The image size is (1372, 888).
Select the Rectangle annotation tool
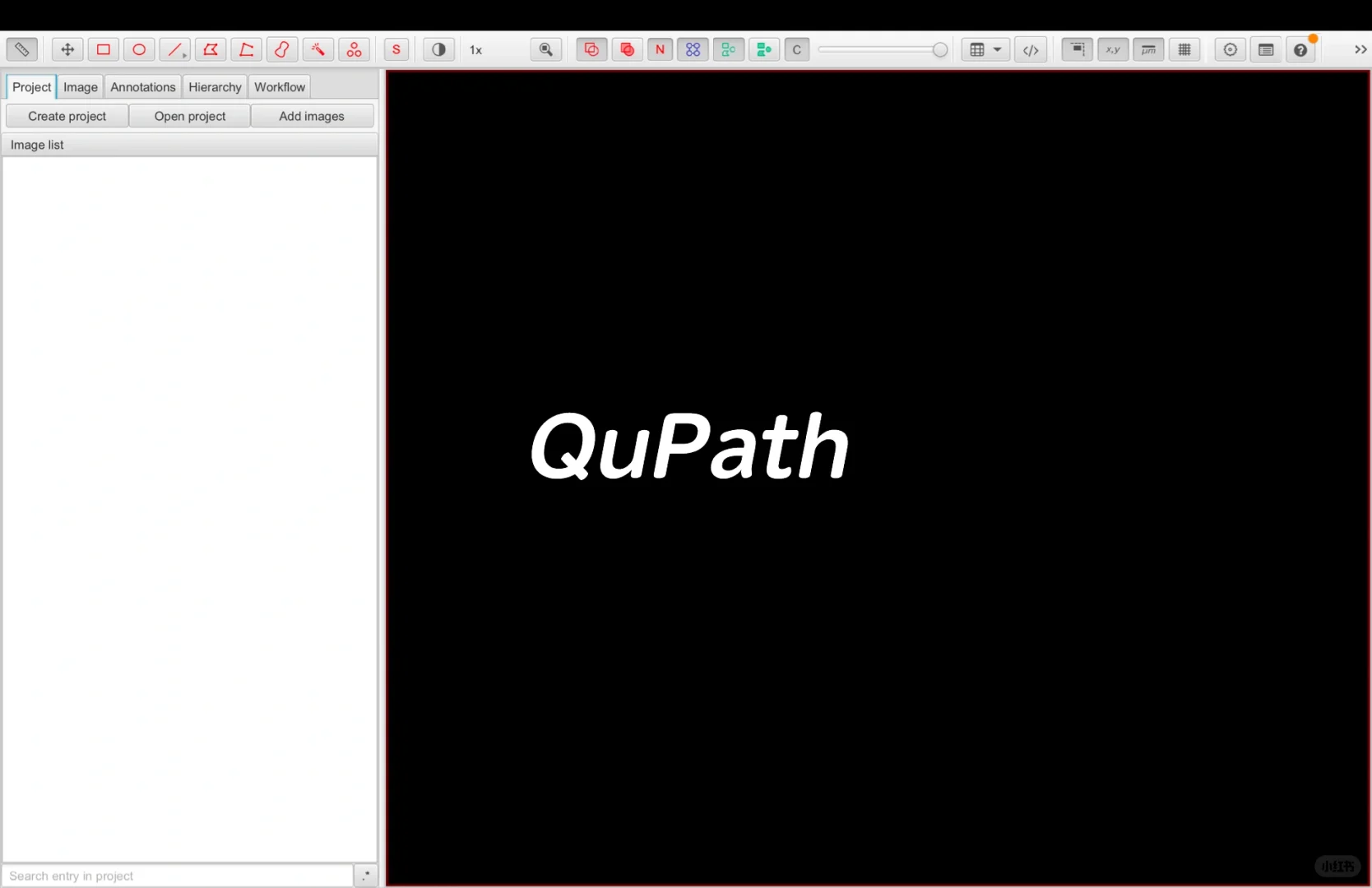coord(104,50)
